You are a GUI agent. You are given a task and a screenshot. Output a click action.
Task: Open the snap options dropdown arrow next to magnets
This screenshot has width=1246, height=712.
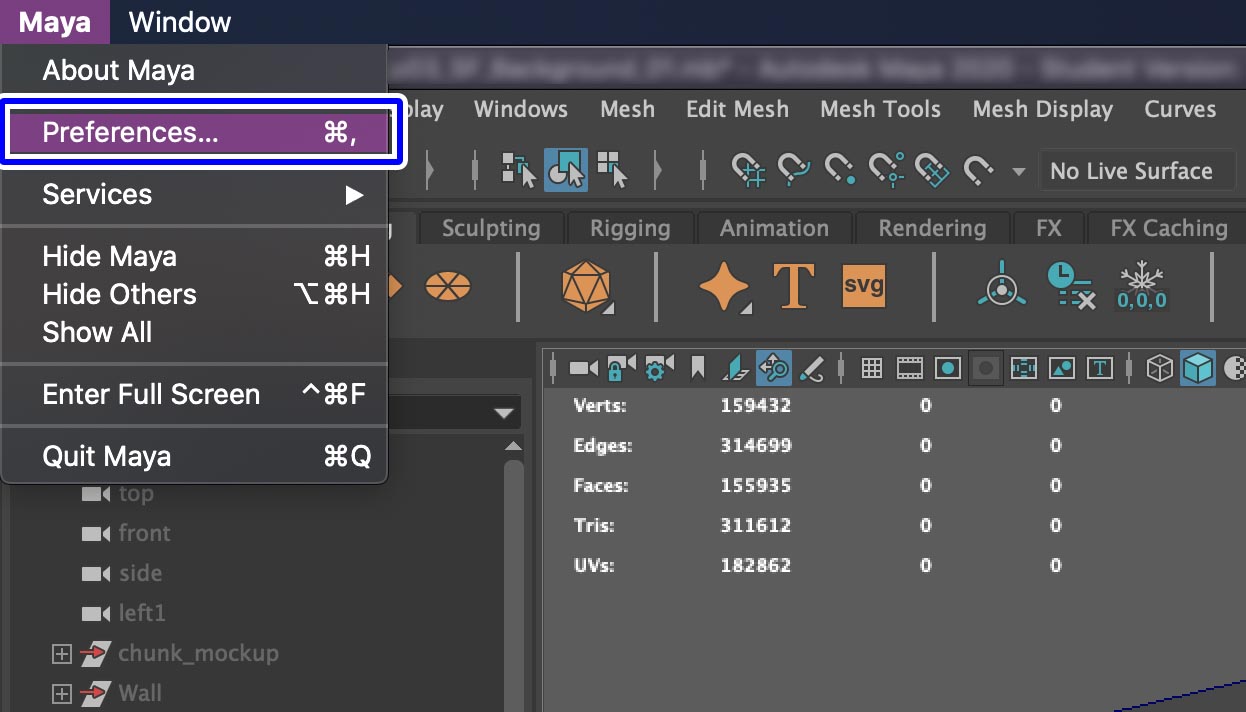pos(1020,172)
